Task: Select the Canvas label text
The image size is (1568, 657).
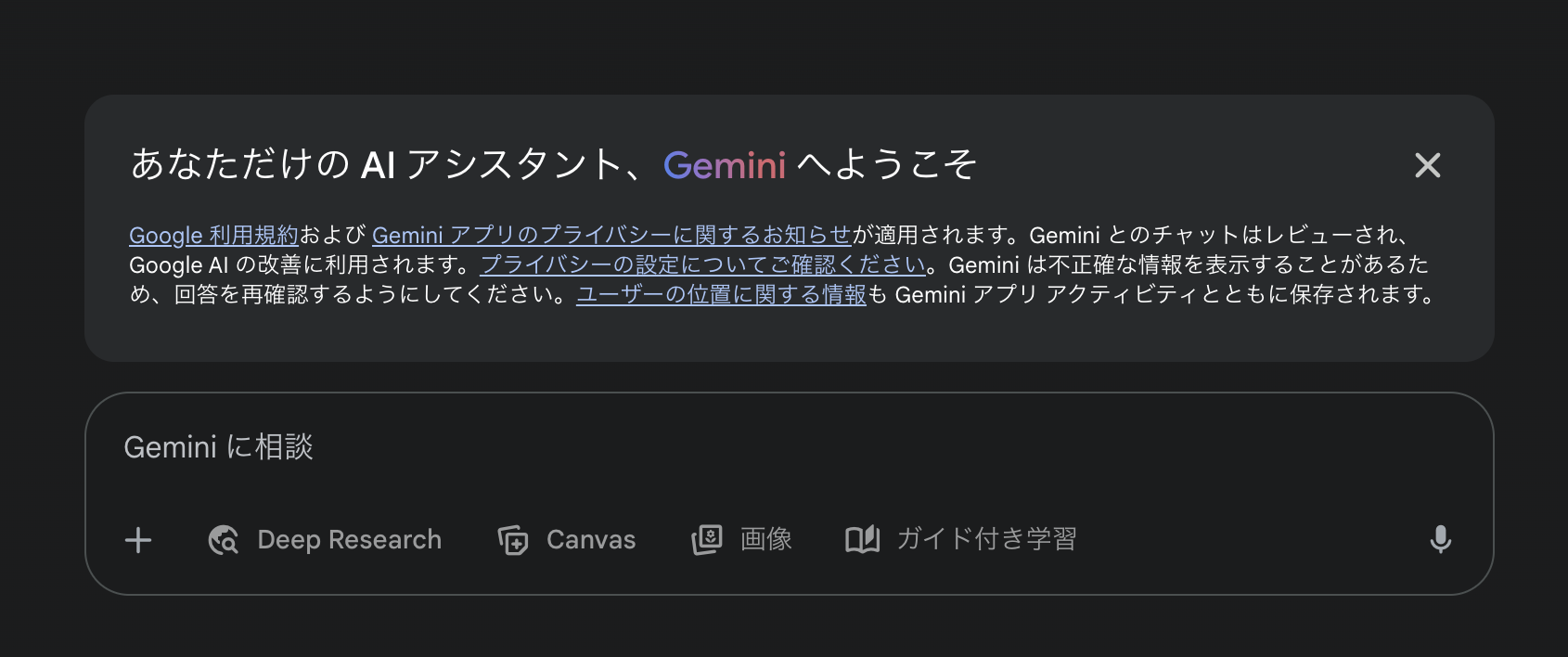Action: [x=591, y=539]
